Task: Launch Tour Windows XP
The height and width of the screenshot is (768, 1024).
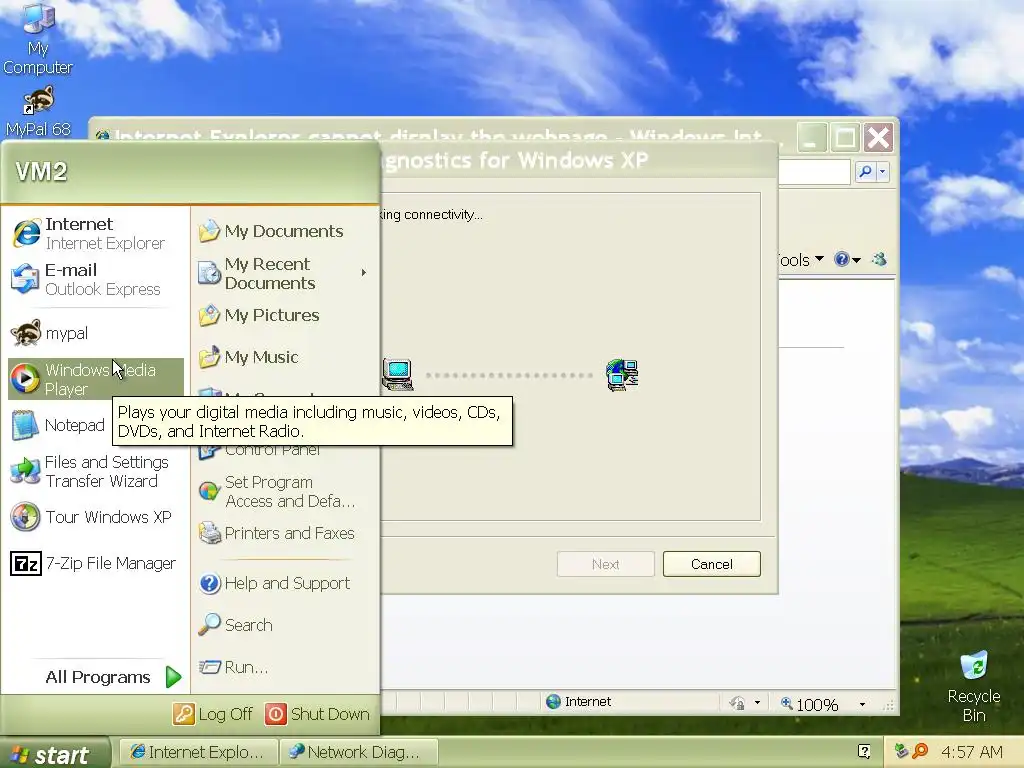Action: pyautogui.click(x=95, y=517)
